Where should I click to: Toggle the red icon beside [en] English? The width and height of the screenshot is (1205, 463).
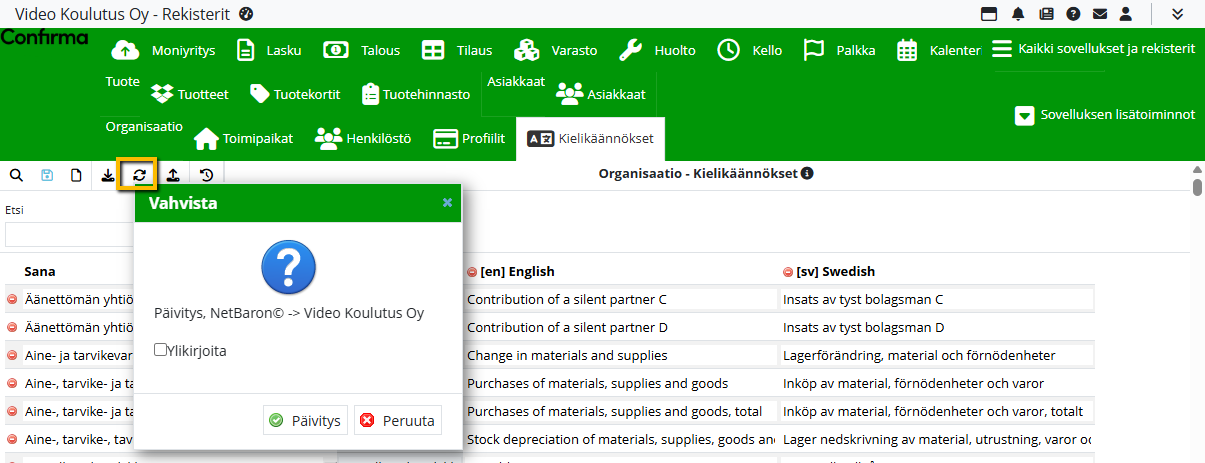[x=472, y=272]
